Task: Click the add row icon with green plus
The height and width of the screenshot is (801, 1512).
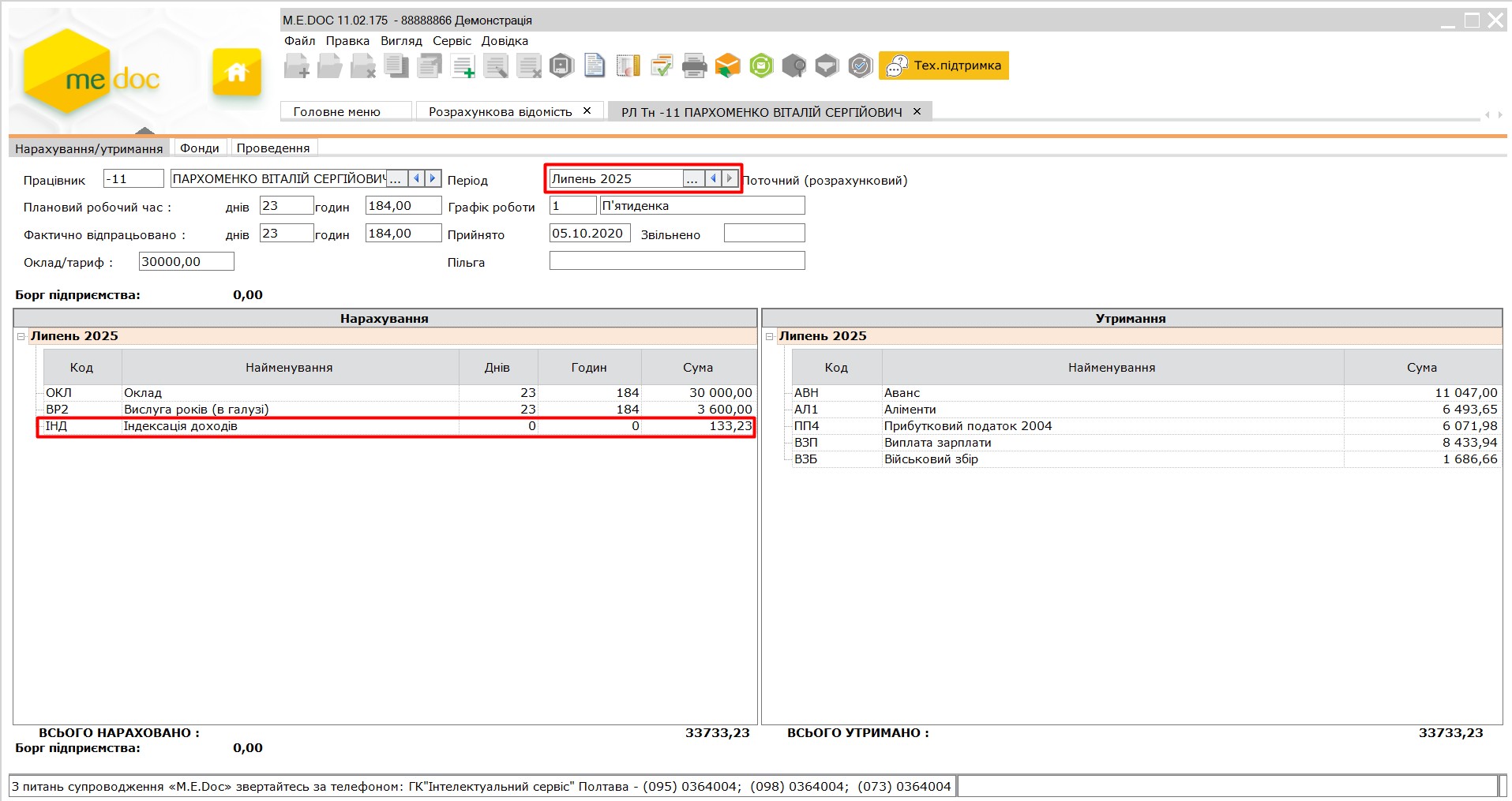Action: tap(463, 66)
